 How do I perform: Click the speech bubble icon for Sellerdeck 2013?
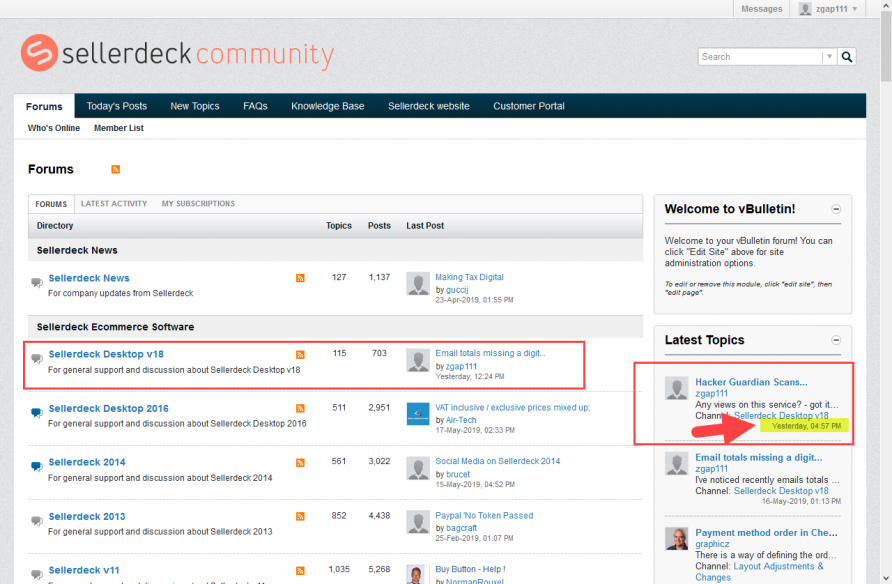[x=37, y=519]
